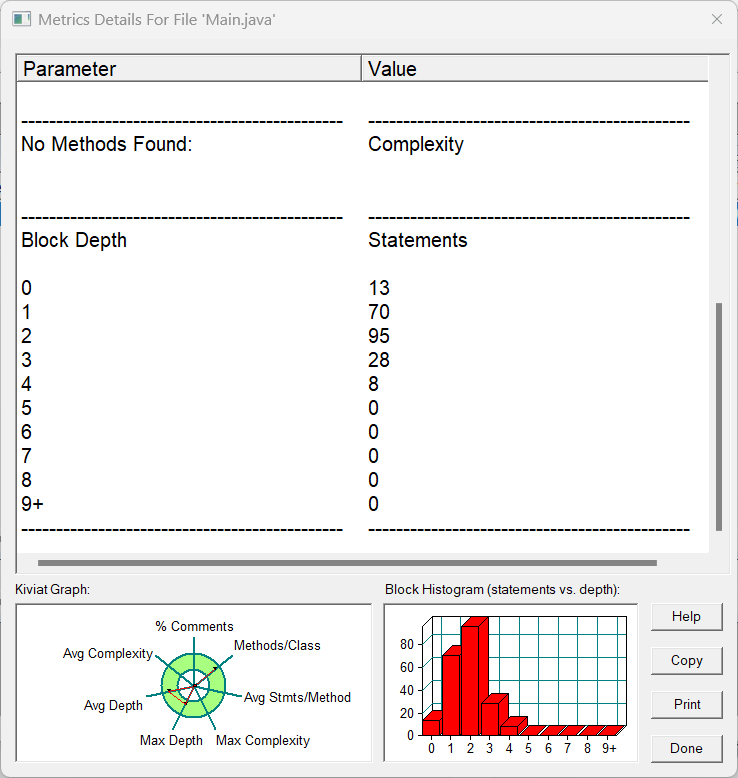738x778 pixels.
Task: Click the vertical scrollbar thumb
Action: 719,417
